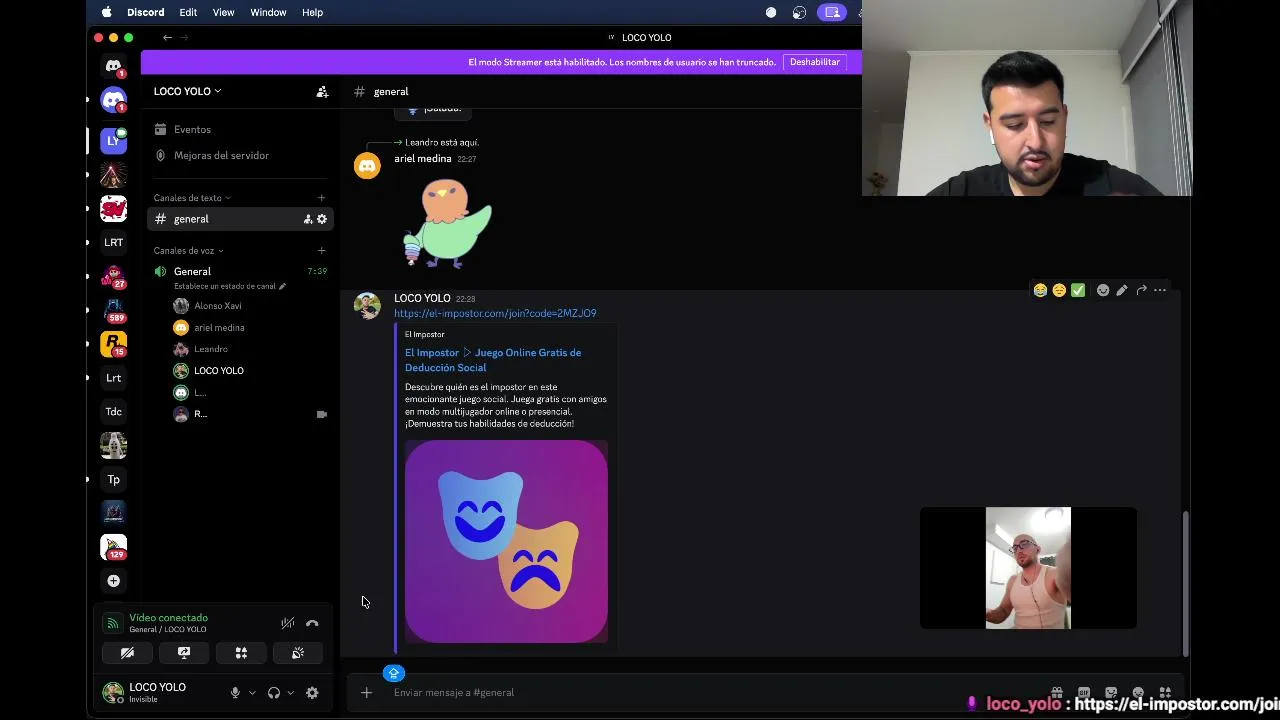This screenshot has width=1280, height=720.
Task: Click floating video pop-out of caller
Action: tap(1028, 568)
